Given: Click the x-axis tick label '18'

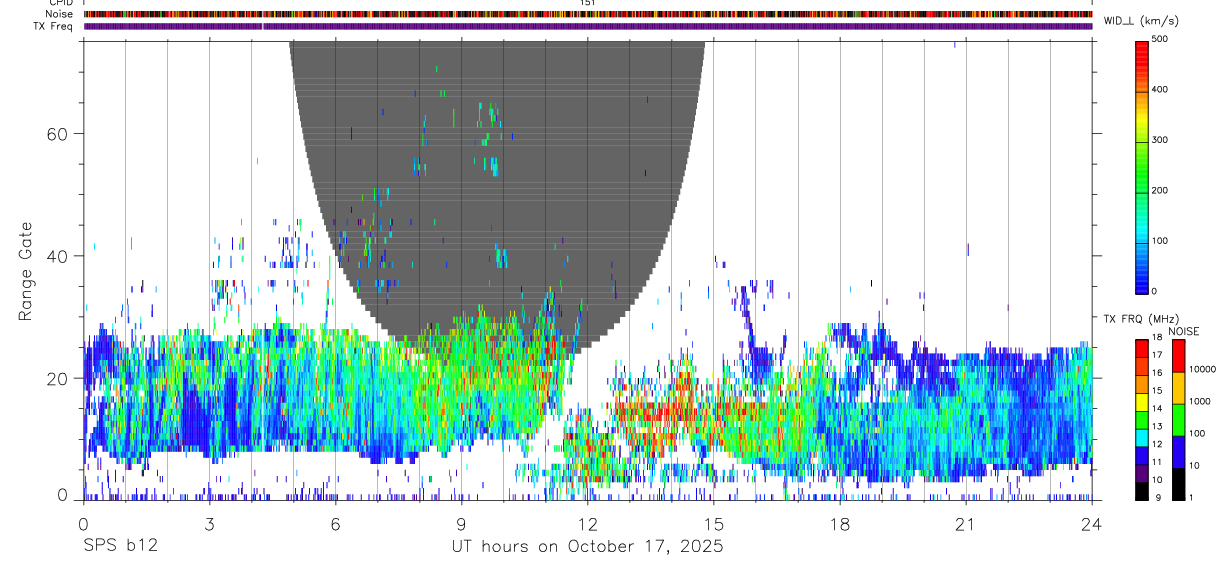Looking at the screenshot, I should (x=840, y=524).
